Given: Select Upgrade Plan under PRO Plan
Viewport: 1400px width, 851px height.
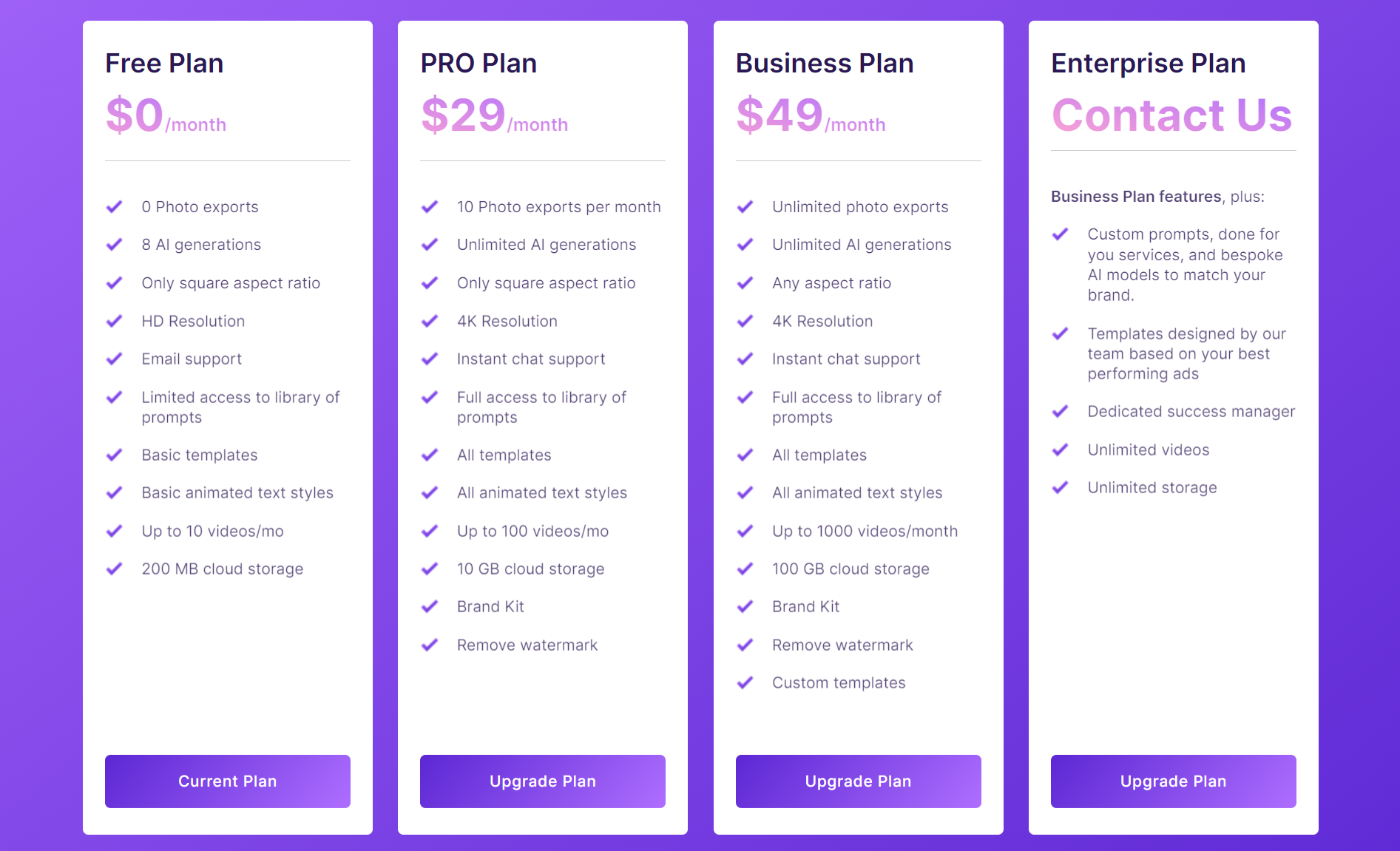Looking at the screenshot, I should [542, 781].
